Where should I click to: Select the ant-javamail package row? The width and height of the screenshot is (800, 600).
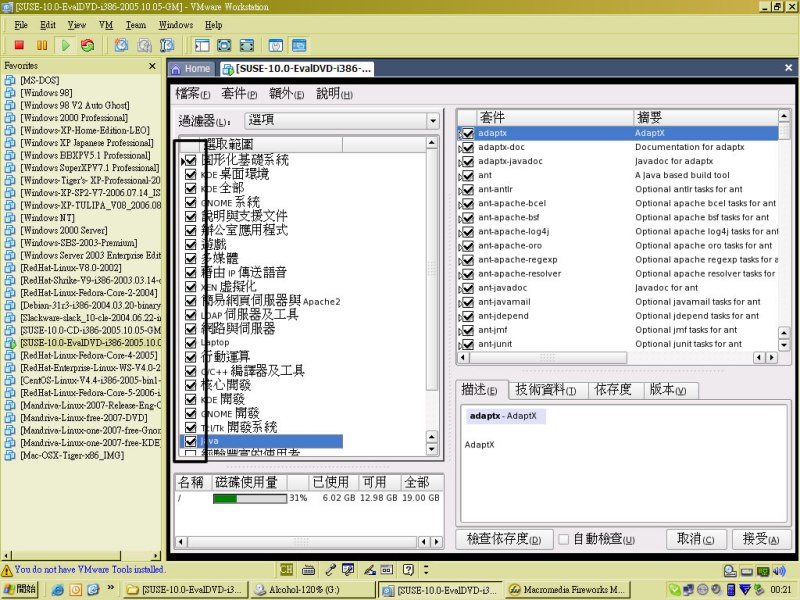click(617, 302)
